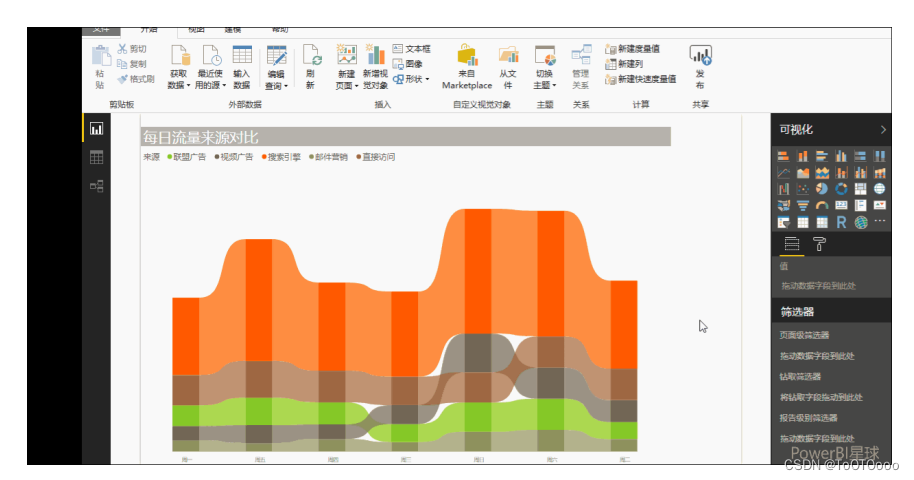The image size is (914, 480).
Task: Insert an Image (图像)
Action: [407, 64]
